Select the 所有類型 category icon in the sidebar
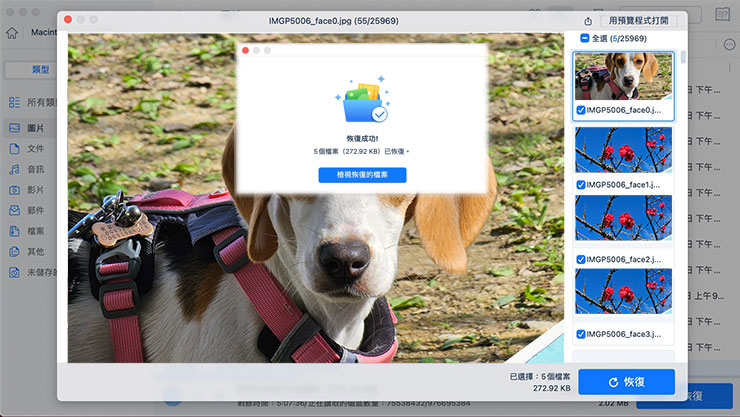The image size is (740, 417). [x=15, y=102]
